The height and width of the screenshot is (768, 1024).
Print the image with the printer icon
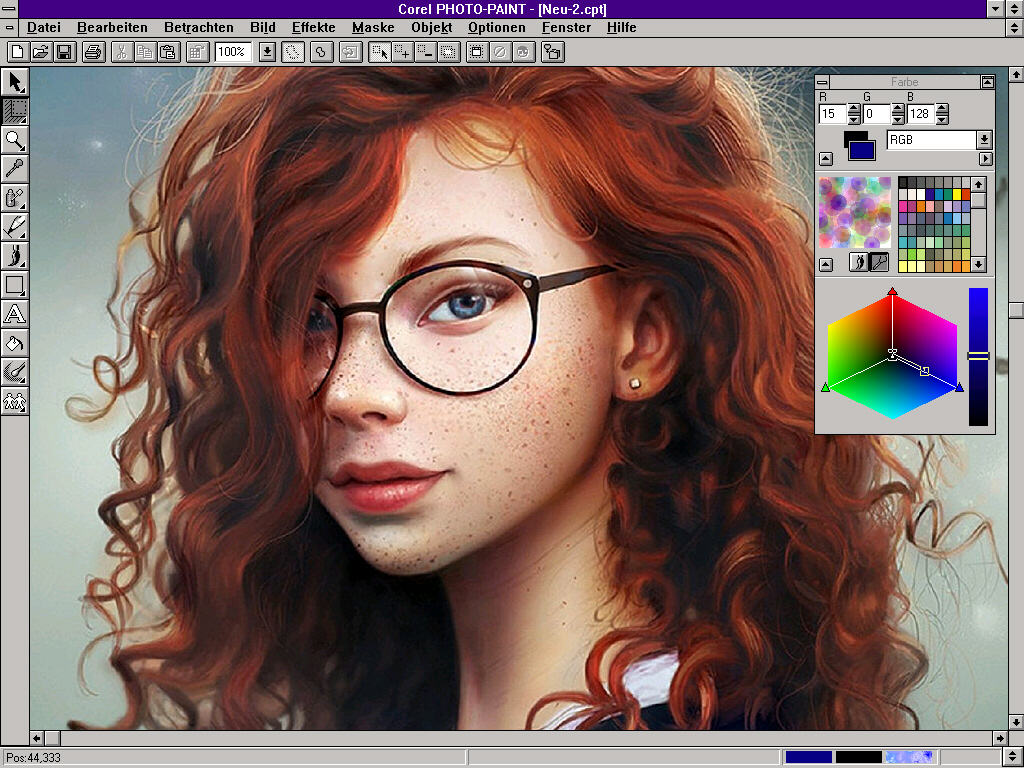93,52
